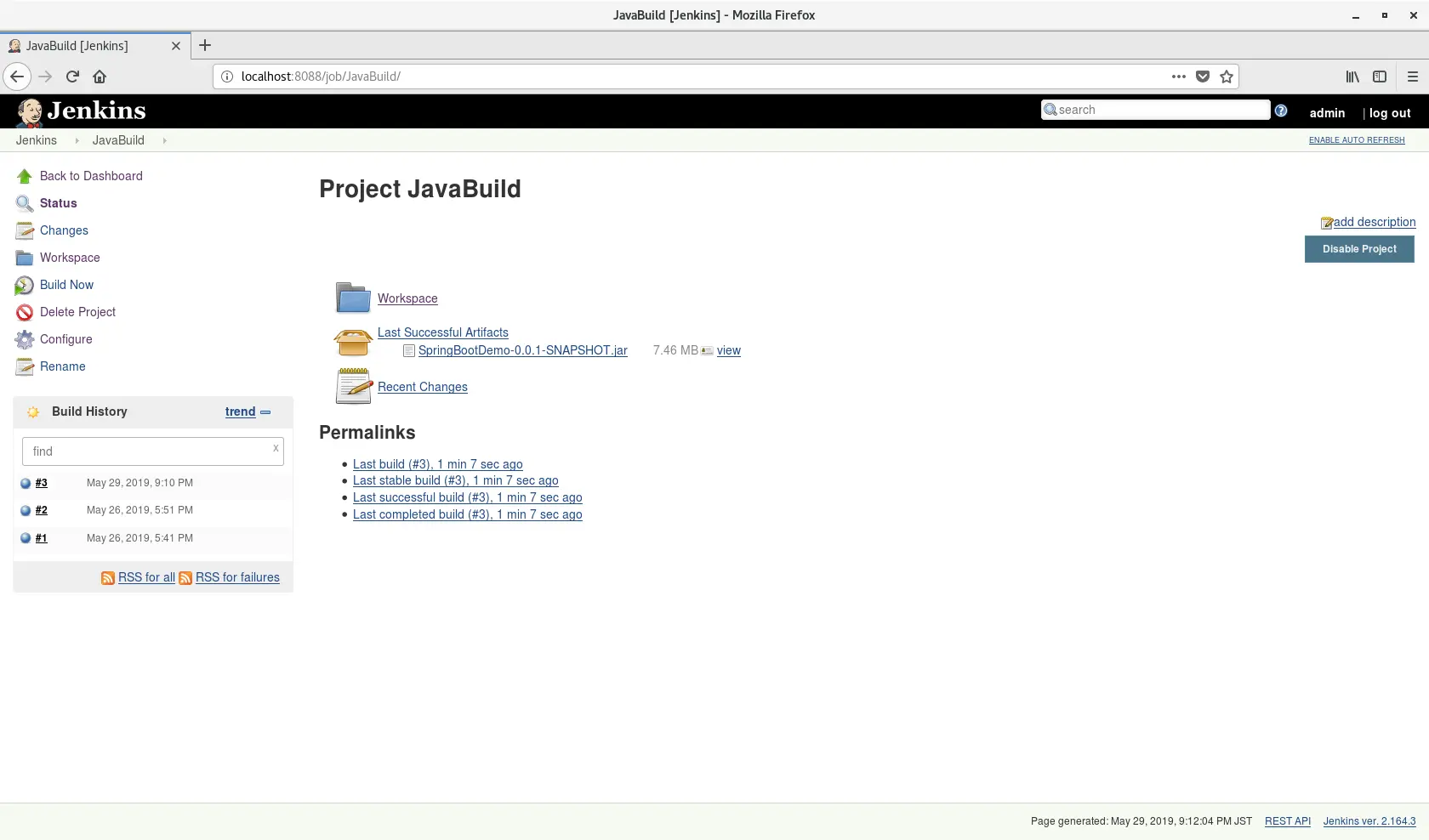This screenshot has width=1429, height=840.
Task: Open SpringBootDemo-0.0.1-SNAPSHOT.jar artifact link
Action: coord(523,350)
